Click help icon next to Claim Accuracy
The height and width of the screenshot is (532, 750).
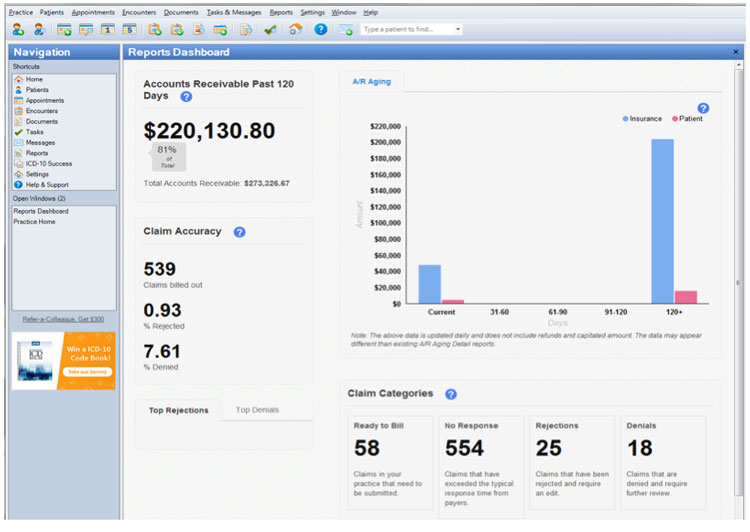tap(240, 232)
